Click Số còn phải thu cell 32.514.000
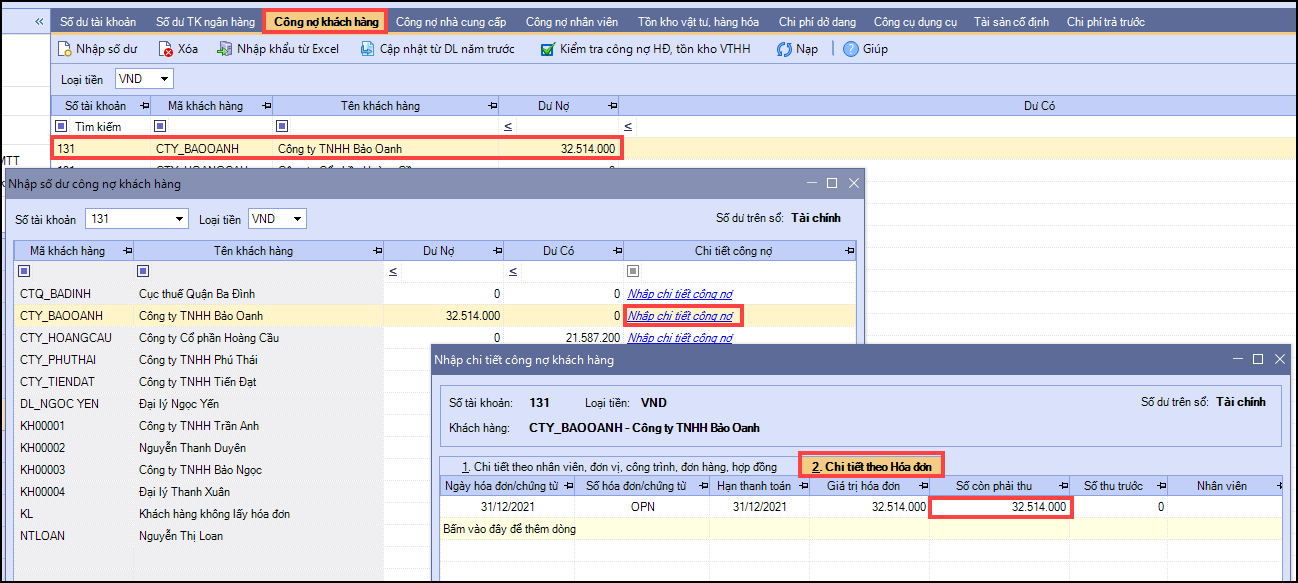Viewport: 1298px width, 583px height. [x=1000, y=507]
